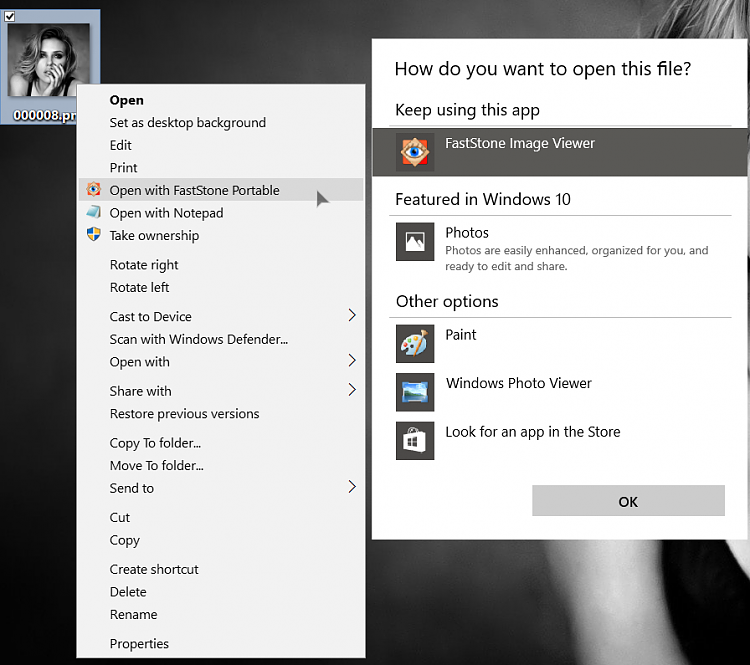Screen dimensions: 750x665
Task: Select FastStone Image Viewer app entry
Action: 560,152
